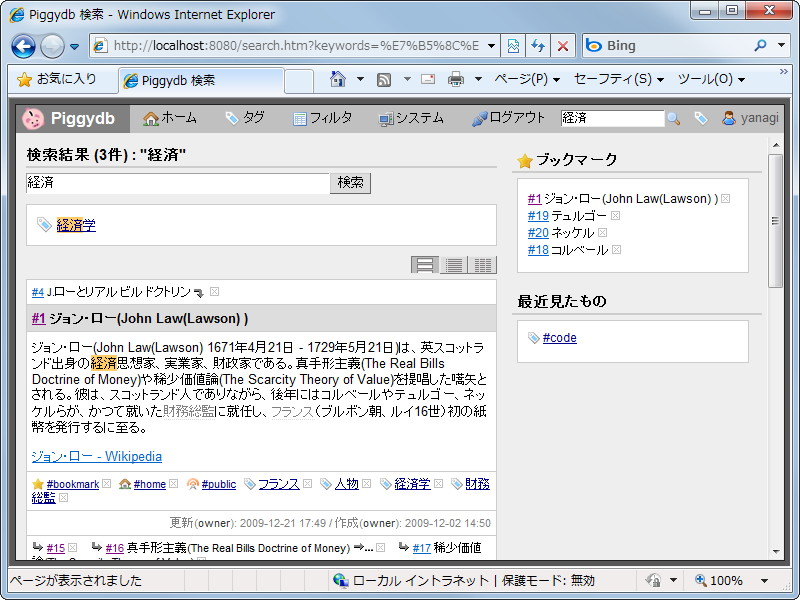The image size is (800, 600).
Task: Open the ページ(P) menu
Action: (x=527, y=79)
